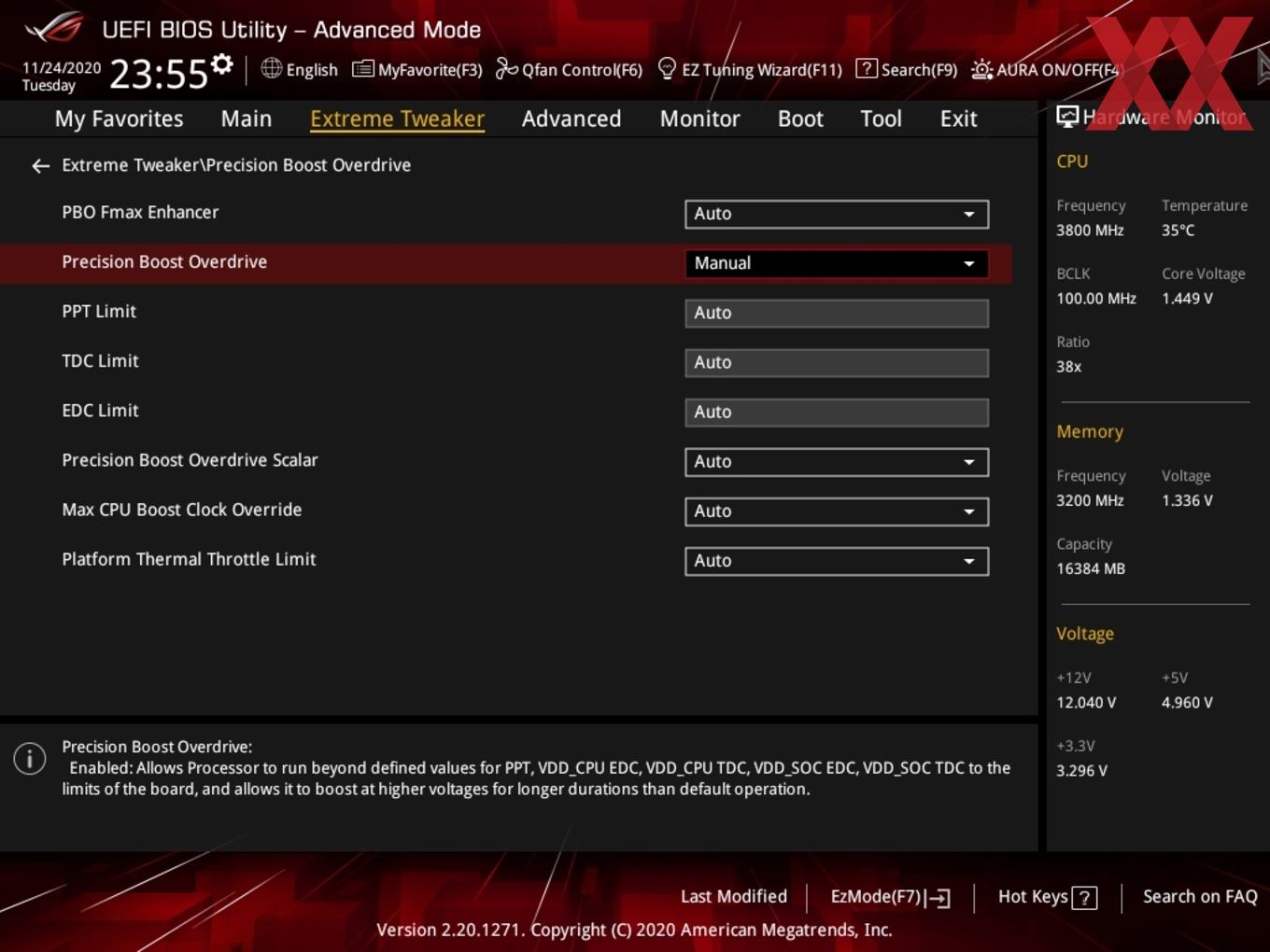Click the ROG logo icon
The height and width of the screenshot is (952, 1270).
tap(54, 28)
